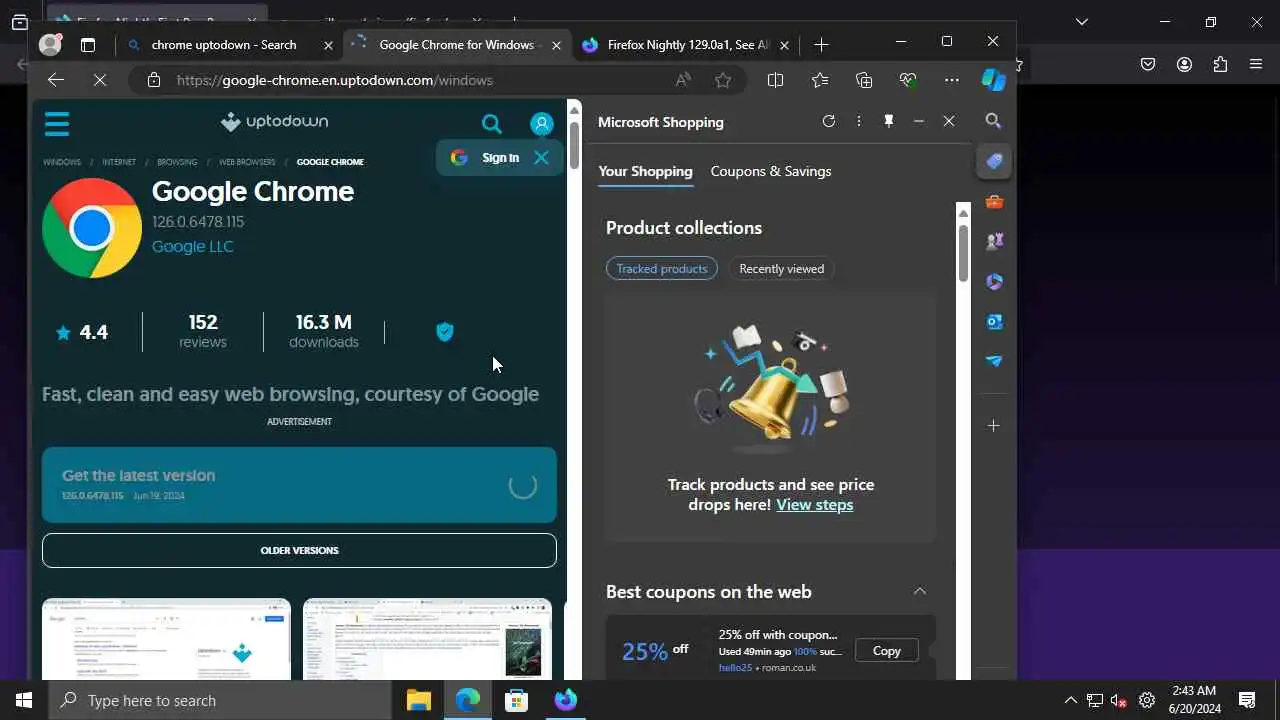View site information lock icon
The image size is (1280, 720).
coord(154,80)
